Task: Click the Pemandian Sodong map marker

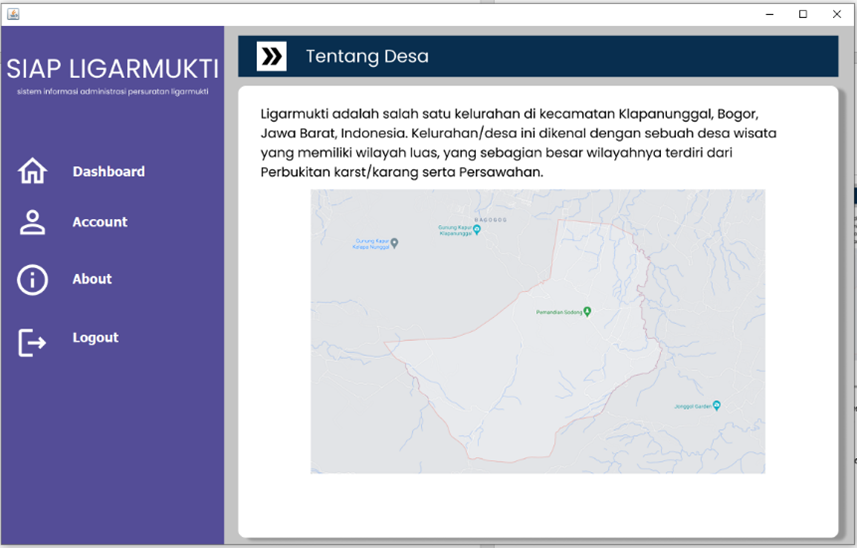Action: coord(588,312)
